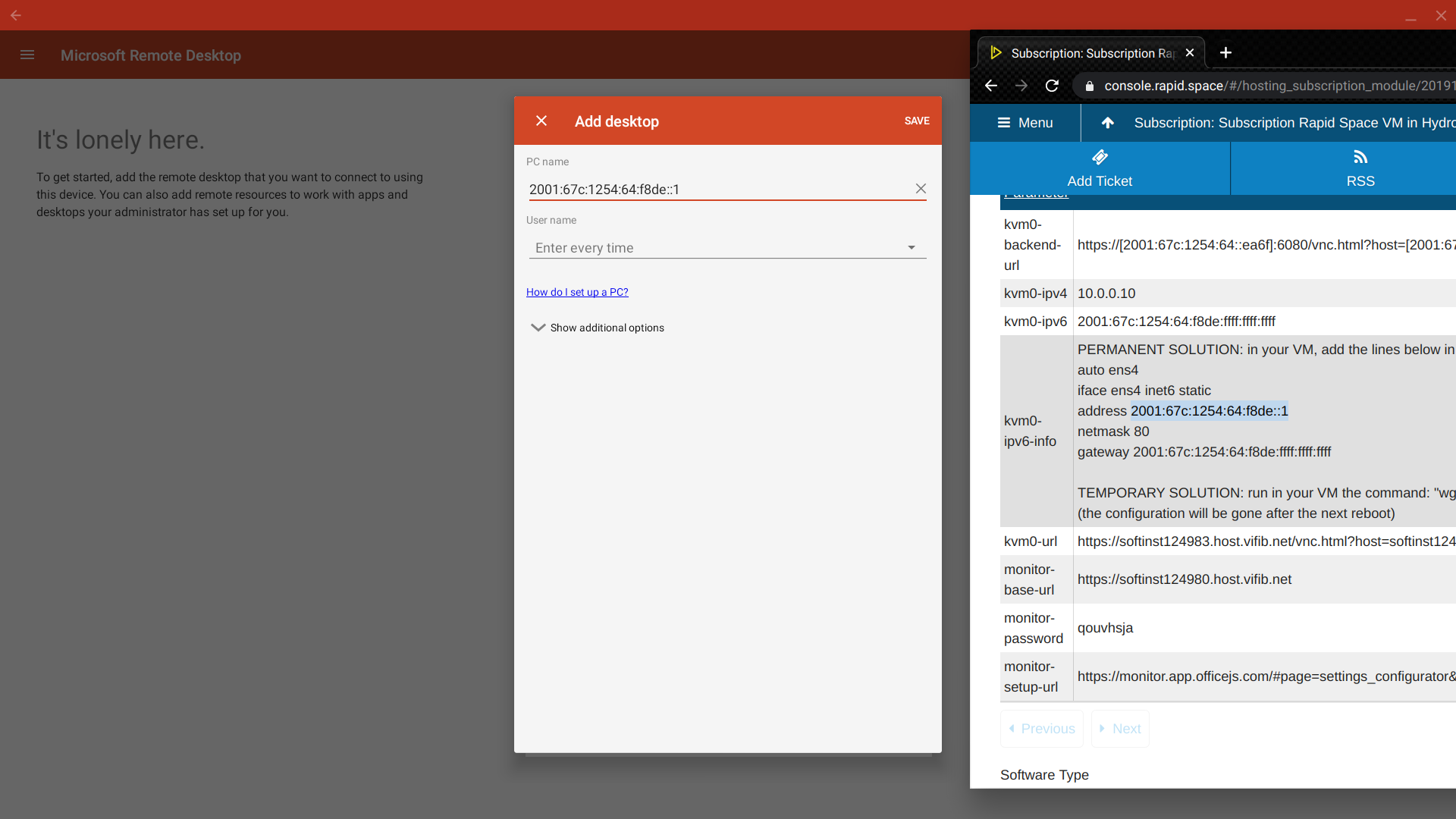Open the 'How do I set up a PC?' link

pos(577,293)
